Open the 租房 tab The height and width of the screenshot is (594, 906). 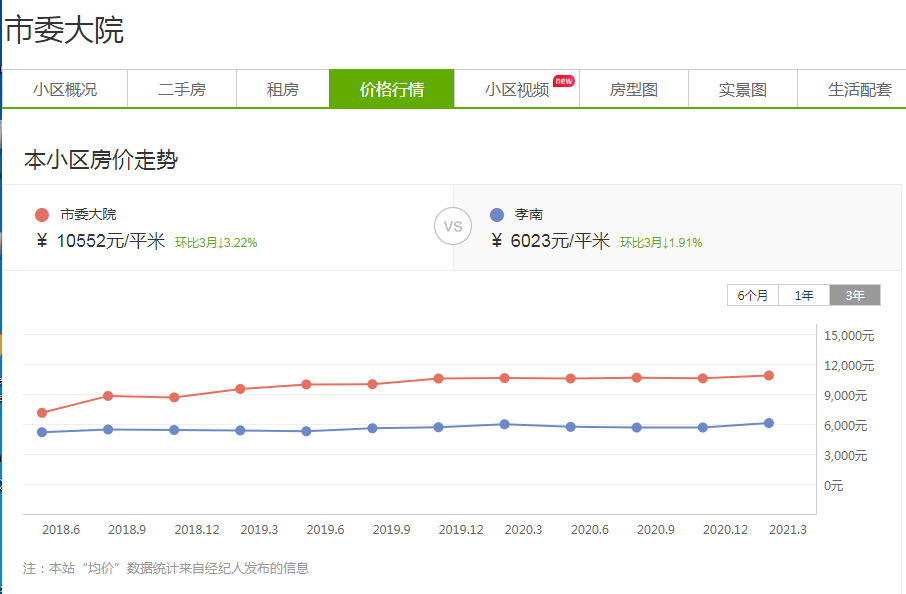coord(283,89)
